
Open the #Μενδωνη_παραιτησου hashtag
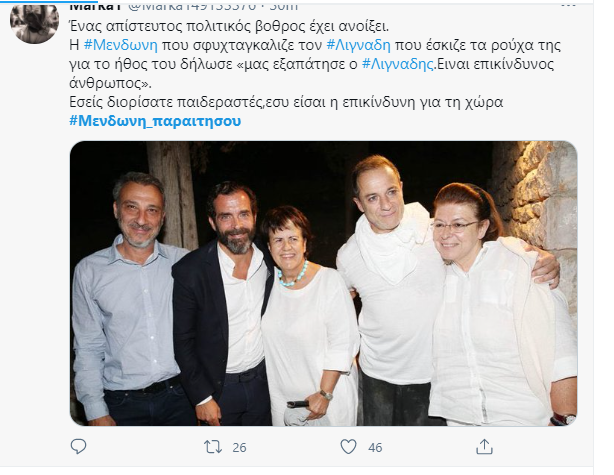point(155,121)
